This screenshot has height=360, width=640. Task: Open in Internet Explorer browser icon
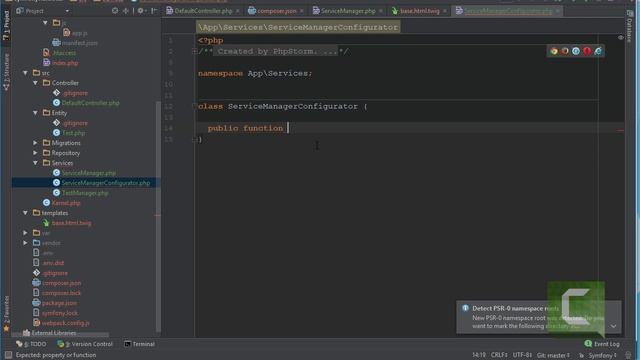click(598, 51)
